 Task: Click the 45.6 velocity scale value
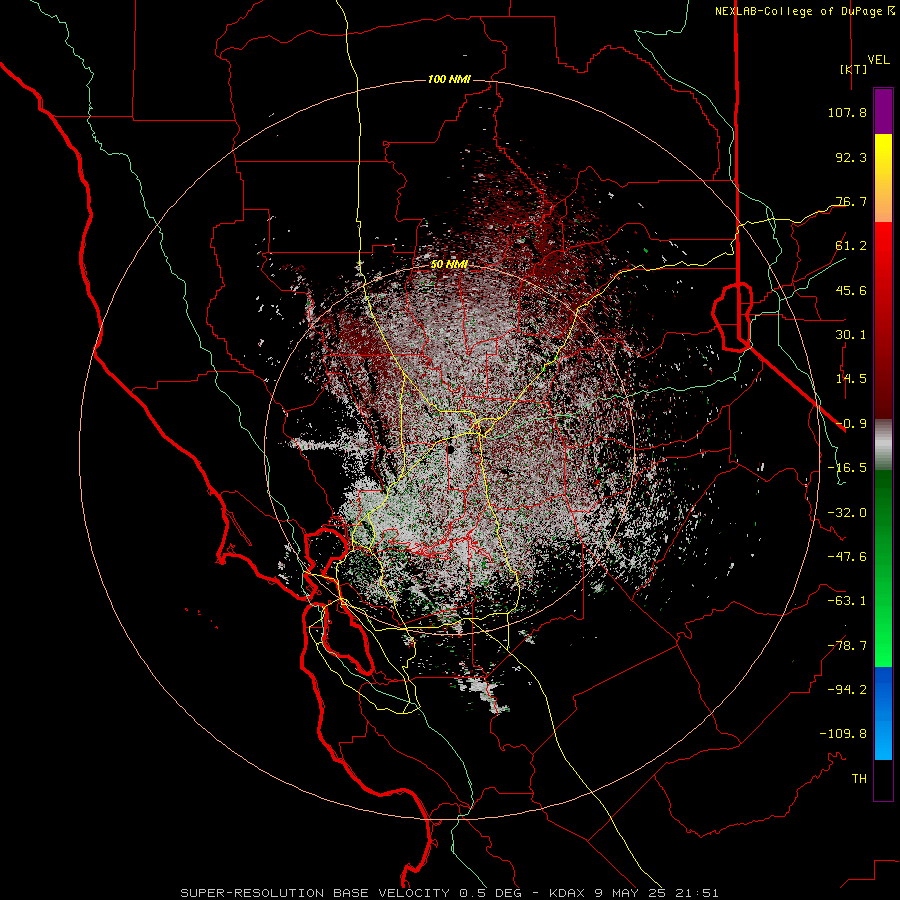pos(851,290)
